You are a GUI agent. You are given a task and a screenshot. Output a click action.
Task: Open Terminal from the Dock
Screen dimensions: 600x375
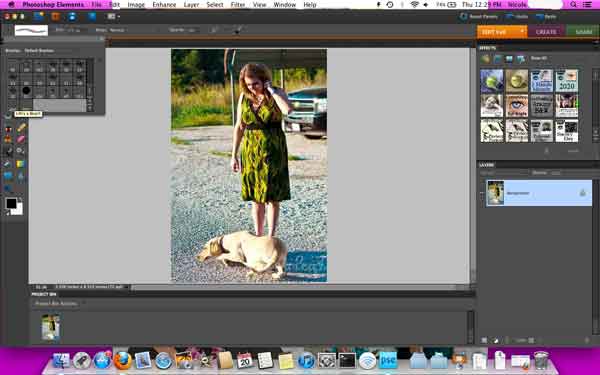[347, 360]
